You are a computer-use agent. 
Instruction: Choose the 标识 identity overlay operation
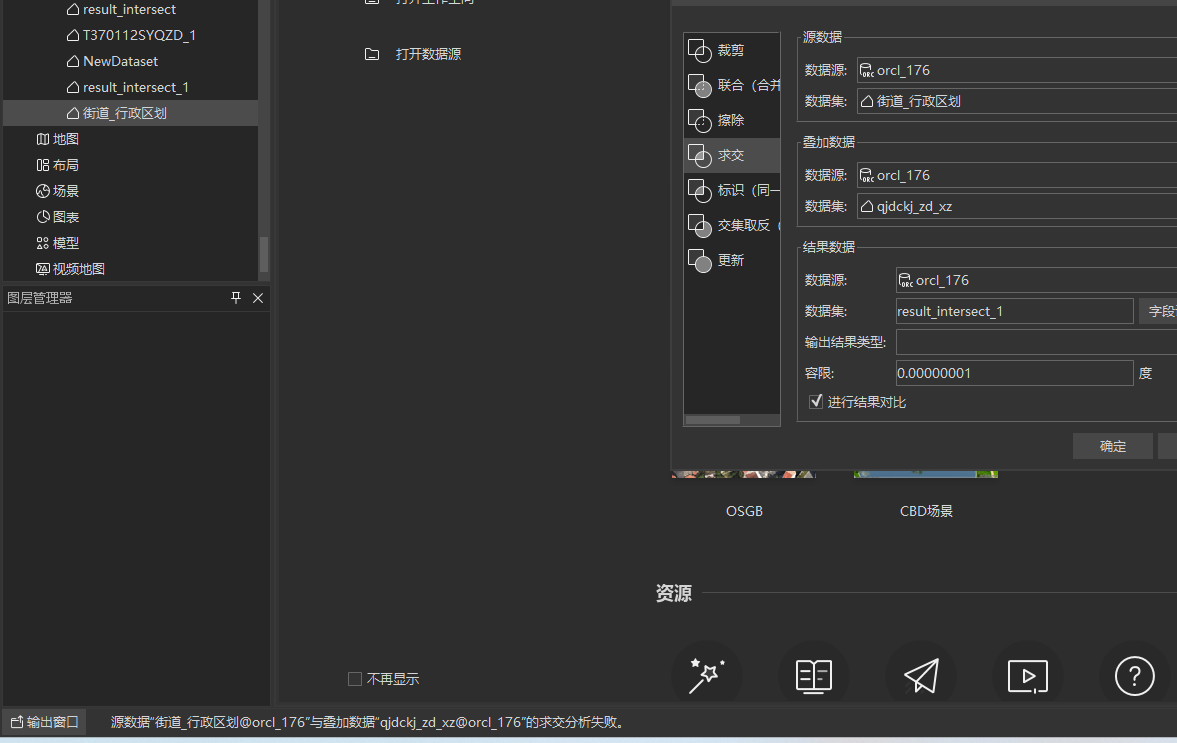(732, 190)
